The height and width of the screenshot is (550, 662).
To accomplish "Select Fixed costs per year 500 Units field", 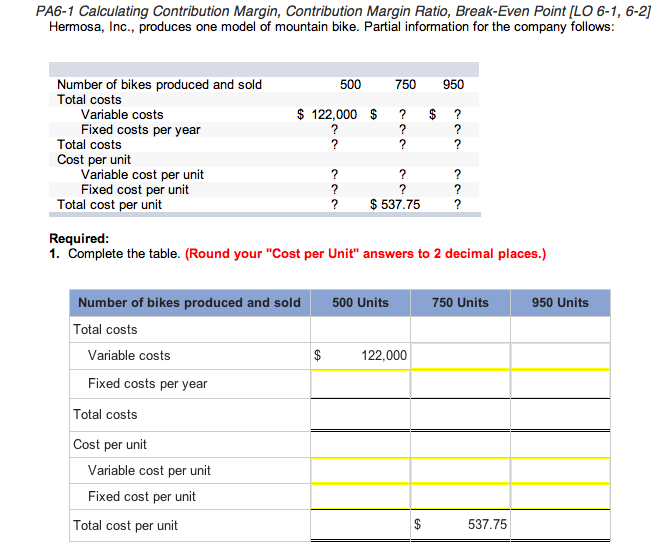I will [x=361, y=384].
